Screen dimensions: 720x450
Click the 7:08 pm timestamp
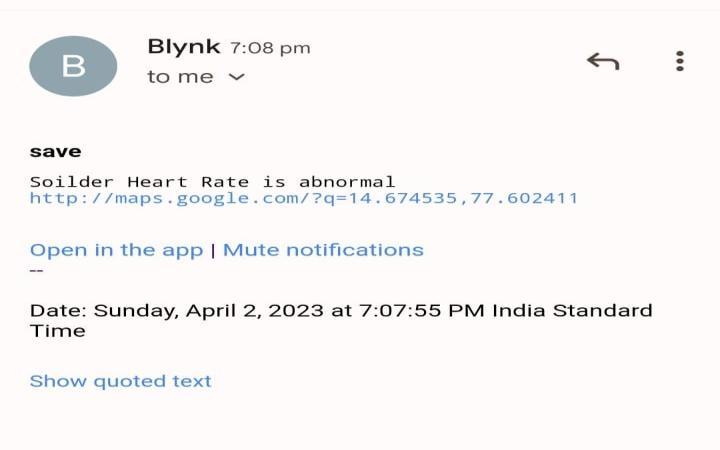tap(270, 47)
